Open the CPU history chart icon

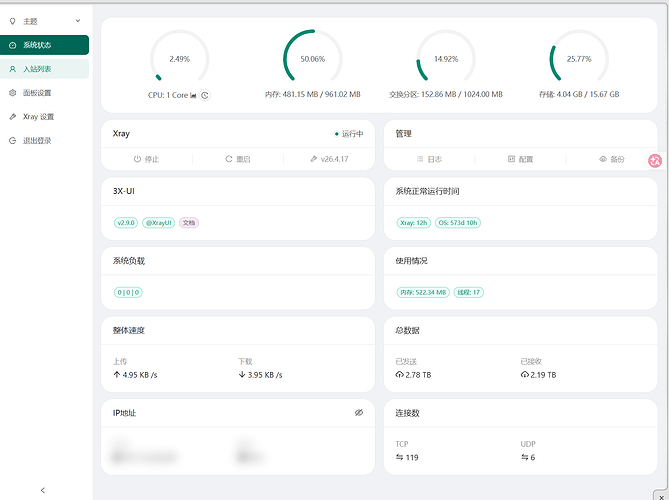[x=193, y=95]
